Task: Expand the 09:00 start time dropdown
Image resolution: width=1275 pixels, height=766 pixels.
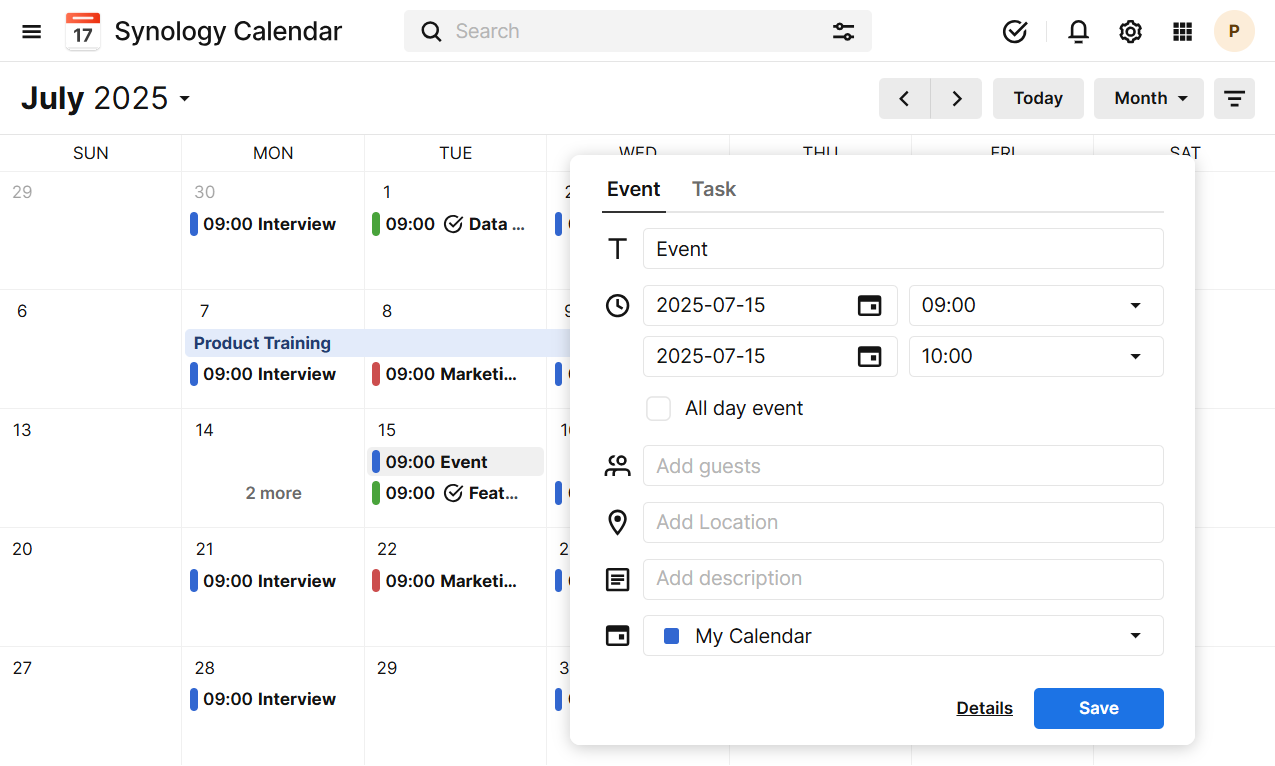Action: [1035, 306]
